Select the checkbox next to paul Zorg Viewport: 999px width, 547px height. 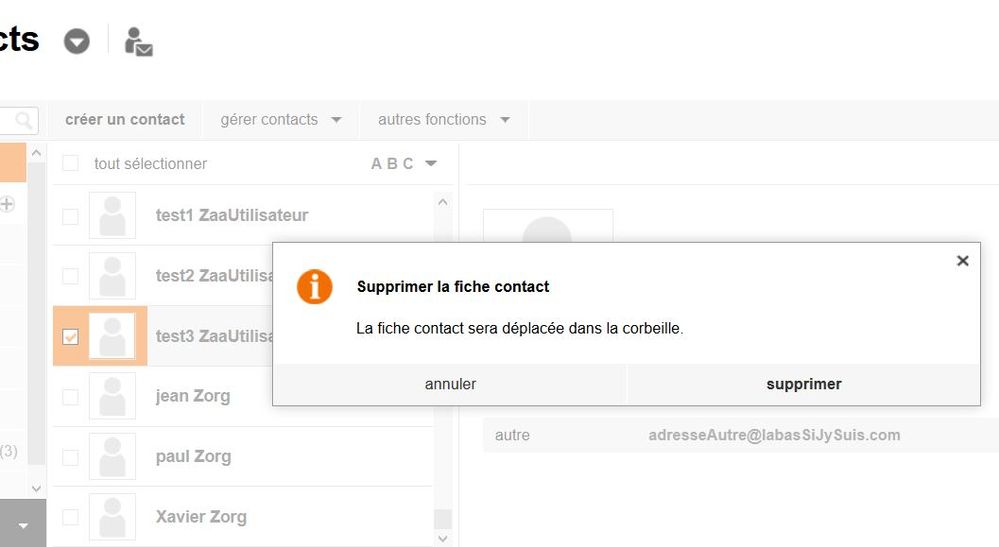[70, 457]
